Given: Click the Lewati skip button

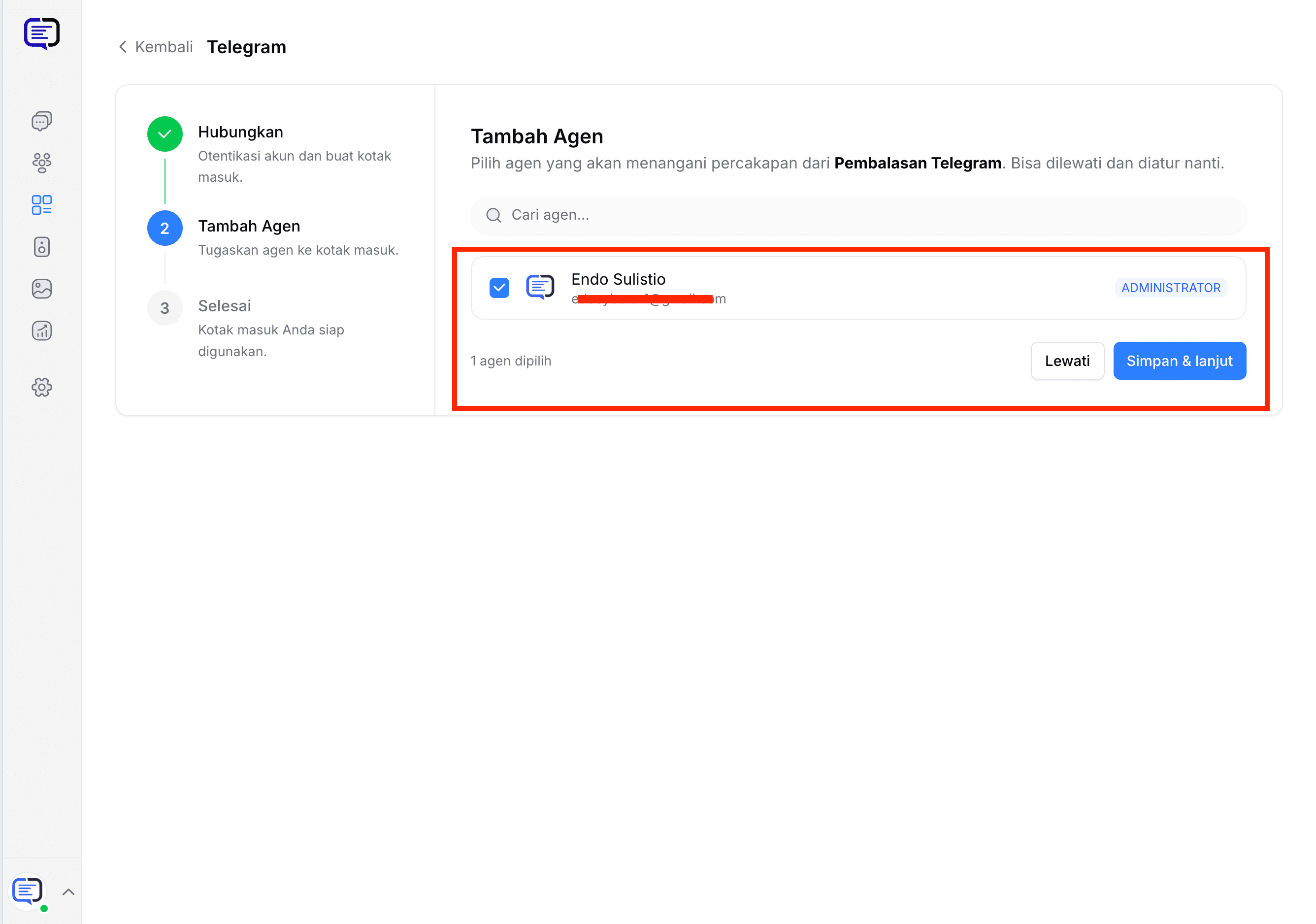Looking at the screenshot, I should point(1067,361).
